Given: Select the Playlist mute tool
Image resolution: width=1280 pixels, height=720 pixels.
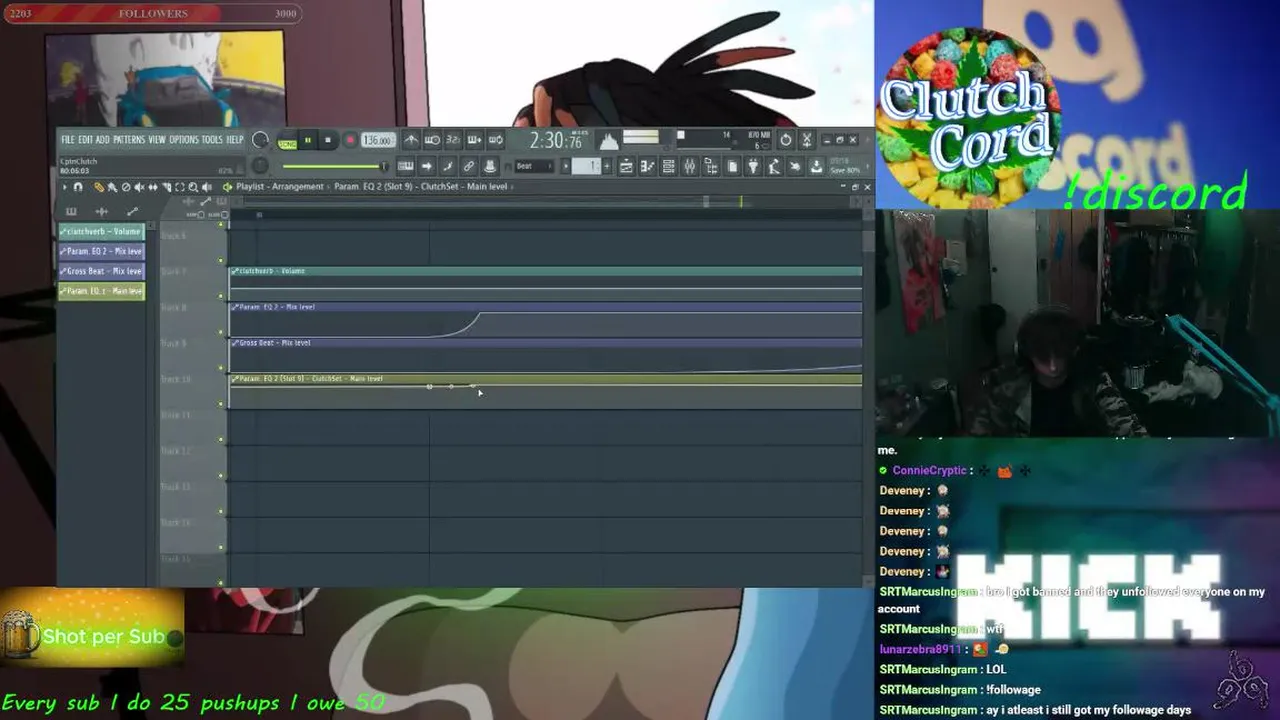Looking at the screenshot, I should click(139, 187).
